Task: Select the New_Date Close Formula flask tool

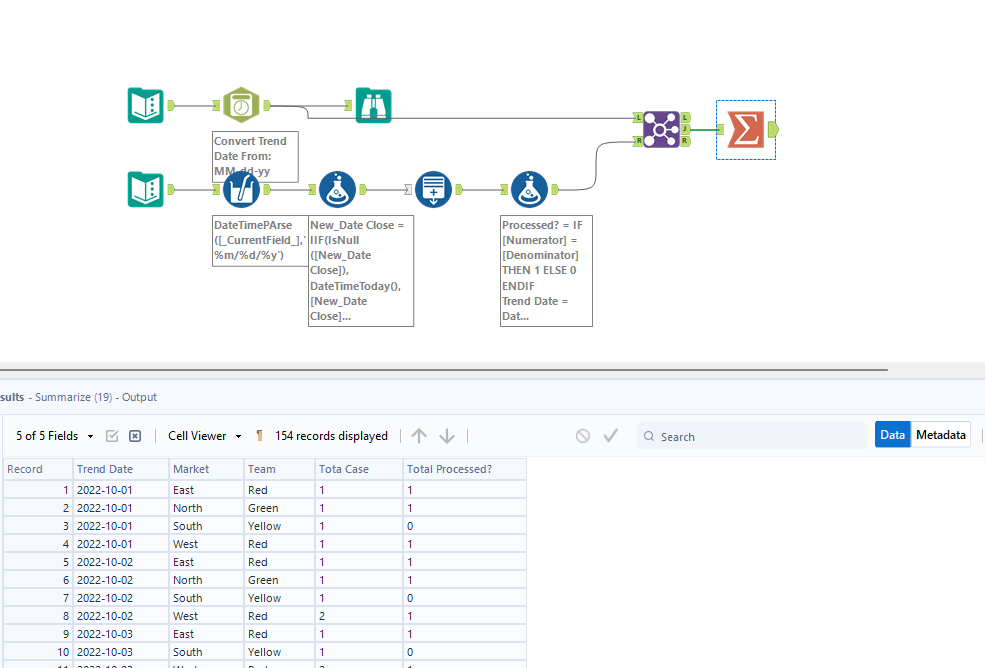Action: click(337, 189)
